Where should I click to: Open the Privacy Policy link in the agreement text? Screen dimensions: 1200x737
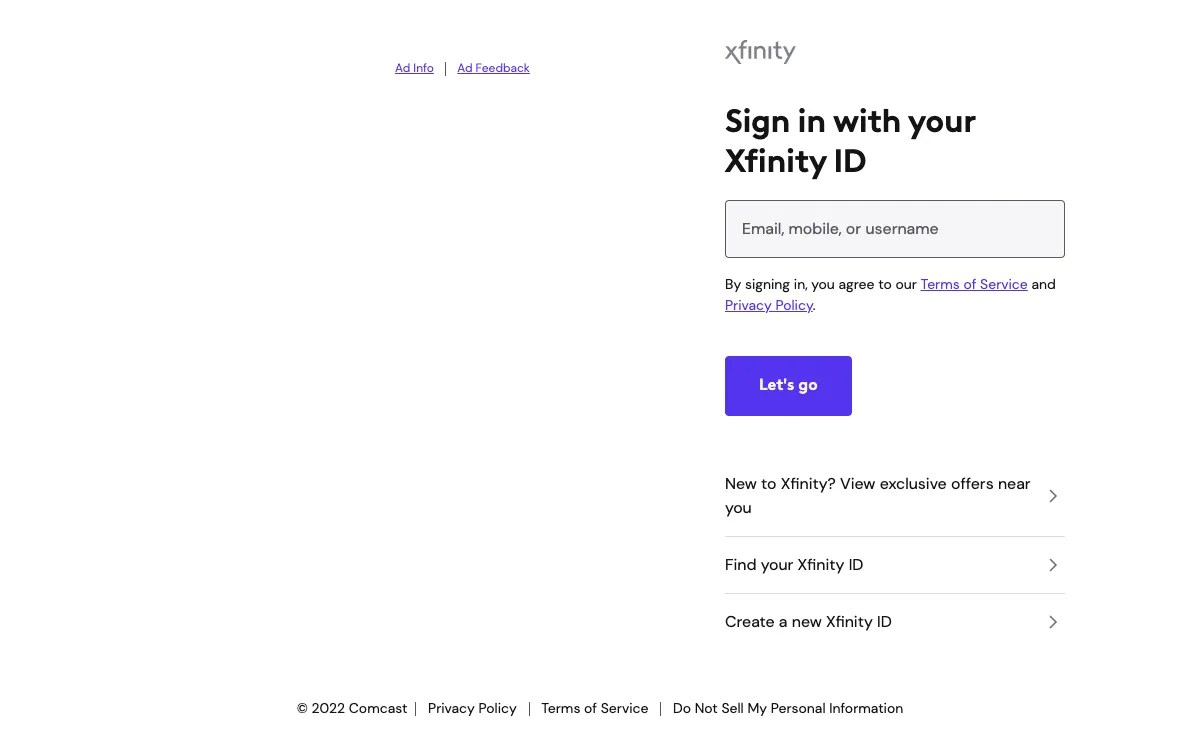click(768, 305)
